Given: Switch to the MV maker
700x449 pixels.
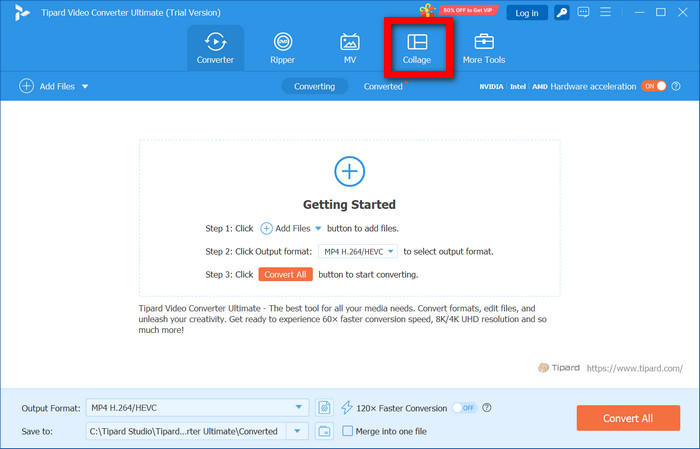Looking at the screenshot, I should coord(350,48).
